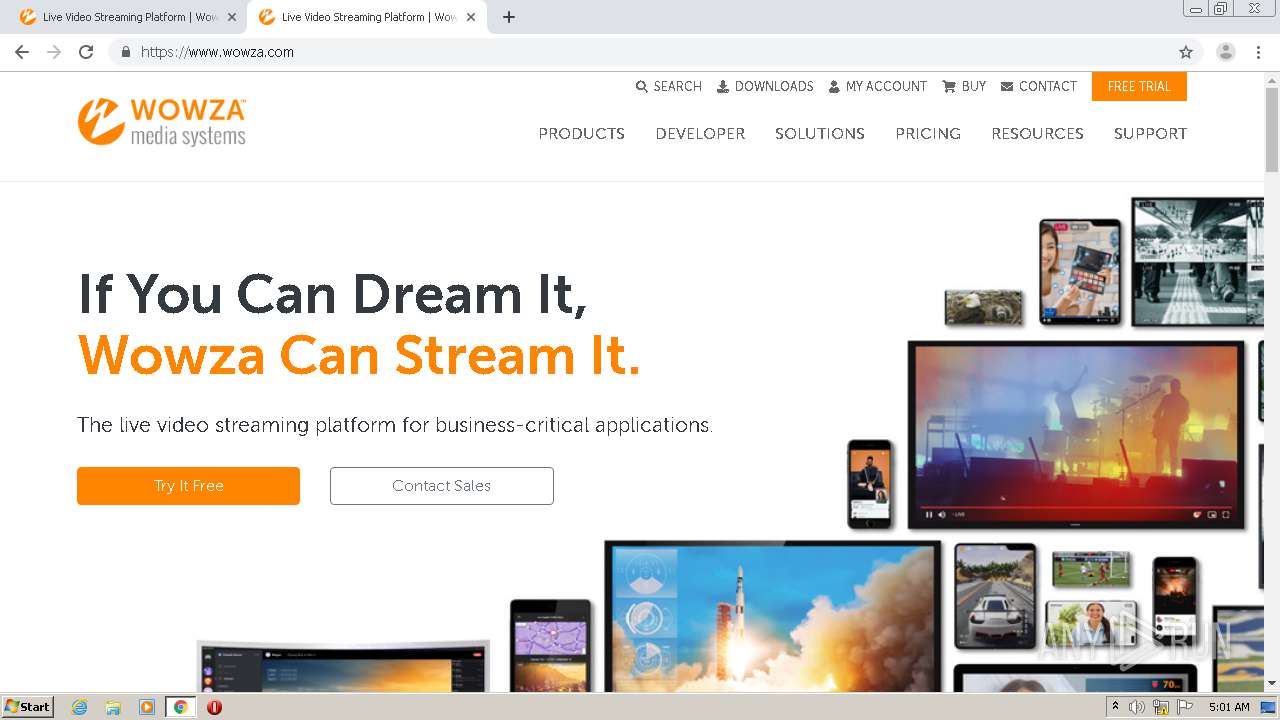The image size is (1280, 720).
Task: Open a new browser tab
Action: point(509,17)
